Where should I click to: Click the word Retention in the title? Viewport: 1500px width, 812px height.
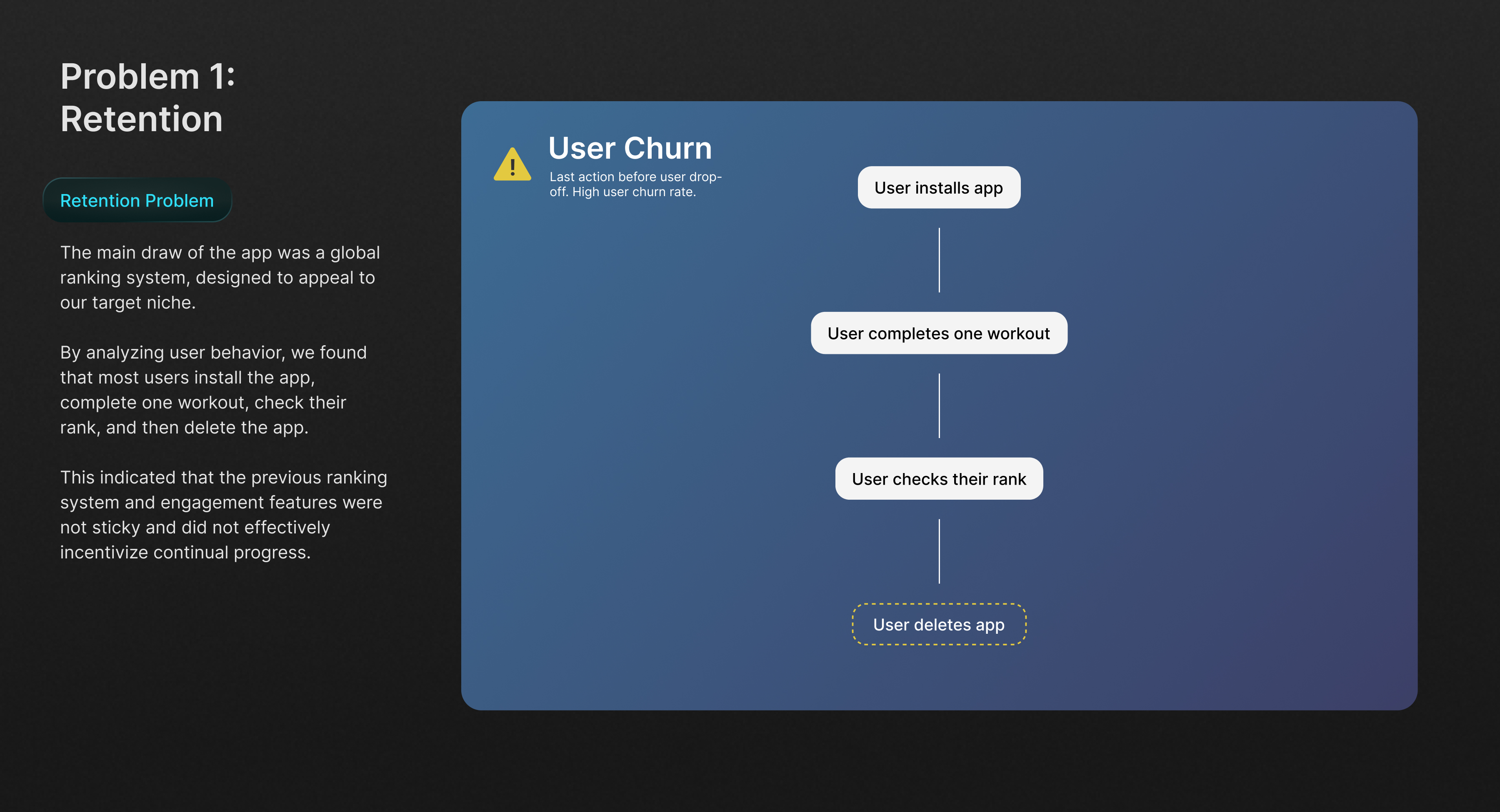[142, 120]
